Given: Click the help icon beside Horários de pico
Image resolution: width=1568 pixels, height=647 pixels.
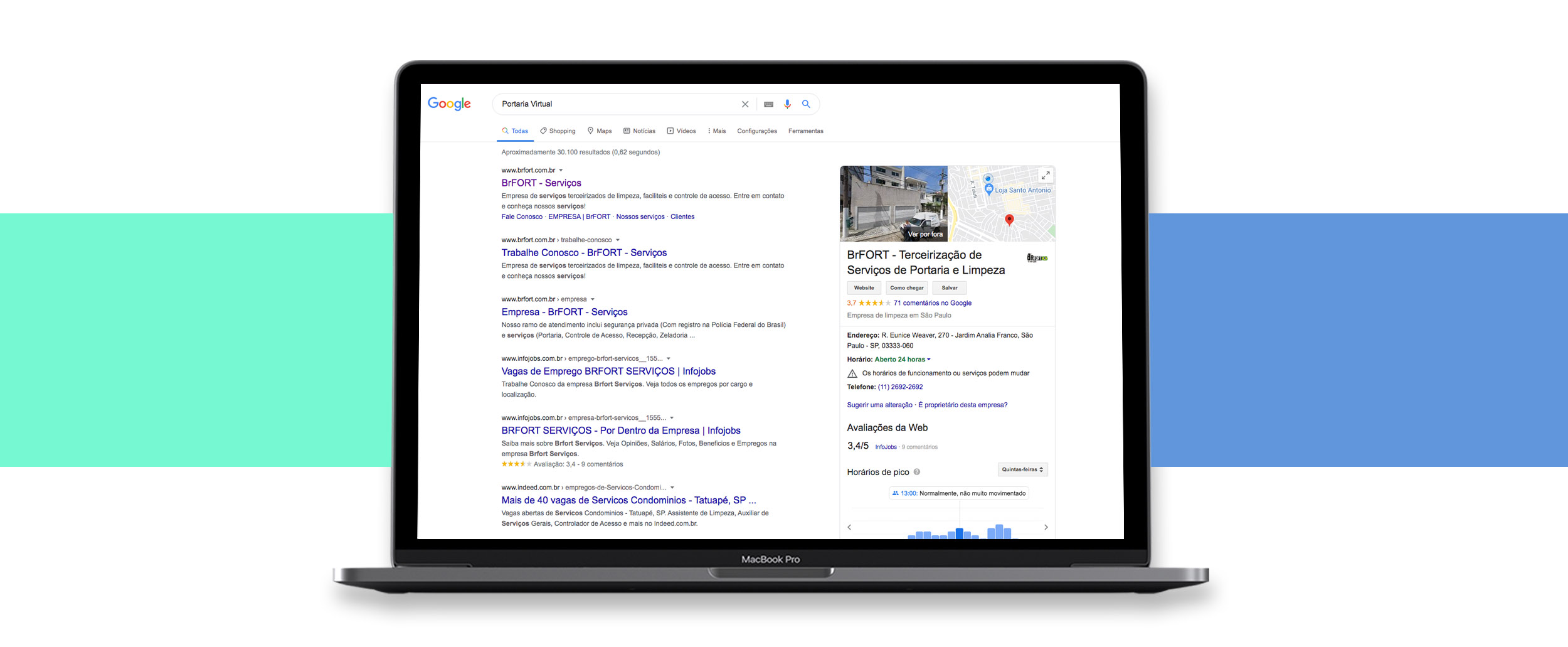Looking at the screenshot, I should (x=917, y=472).
